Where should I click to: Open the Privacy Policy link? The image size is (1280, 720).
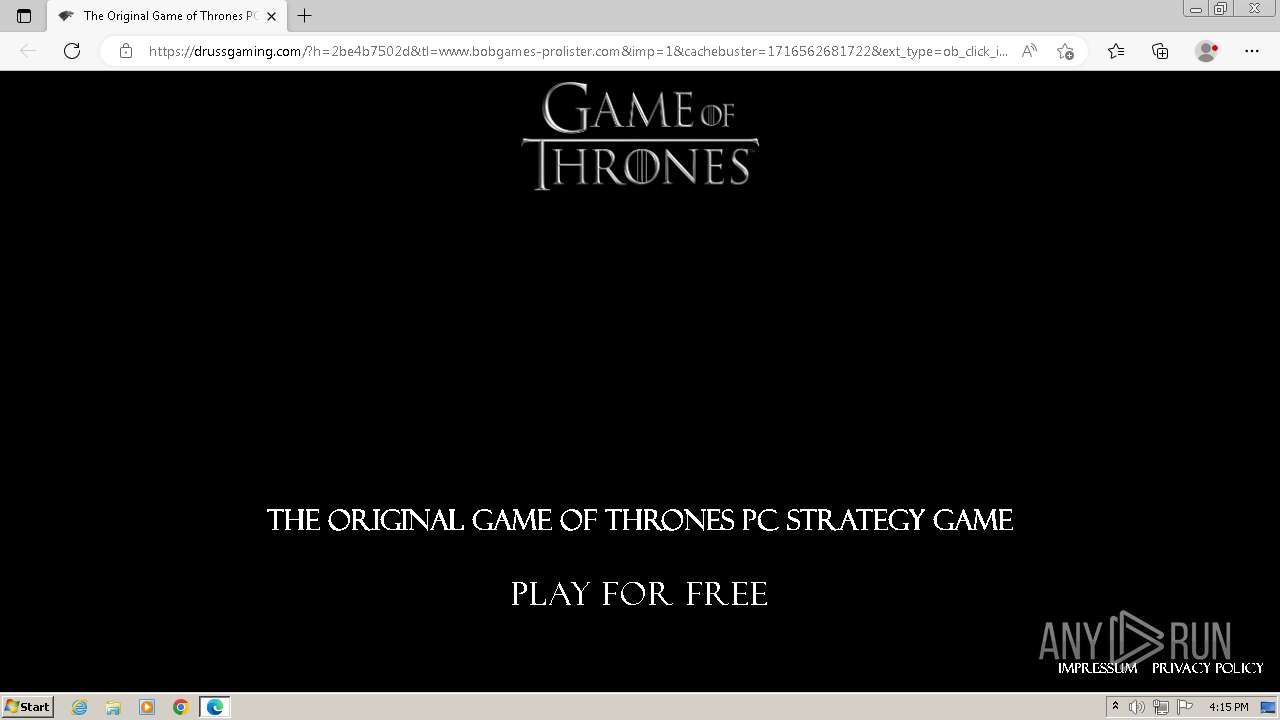pyautogui.click(x=1207, y=668)
